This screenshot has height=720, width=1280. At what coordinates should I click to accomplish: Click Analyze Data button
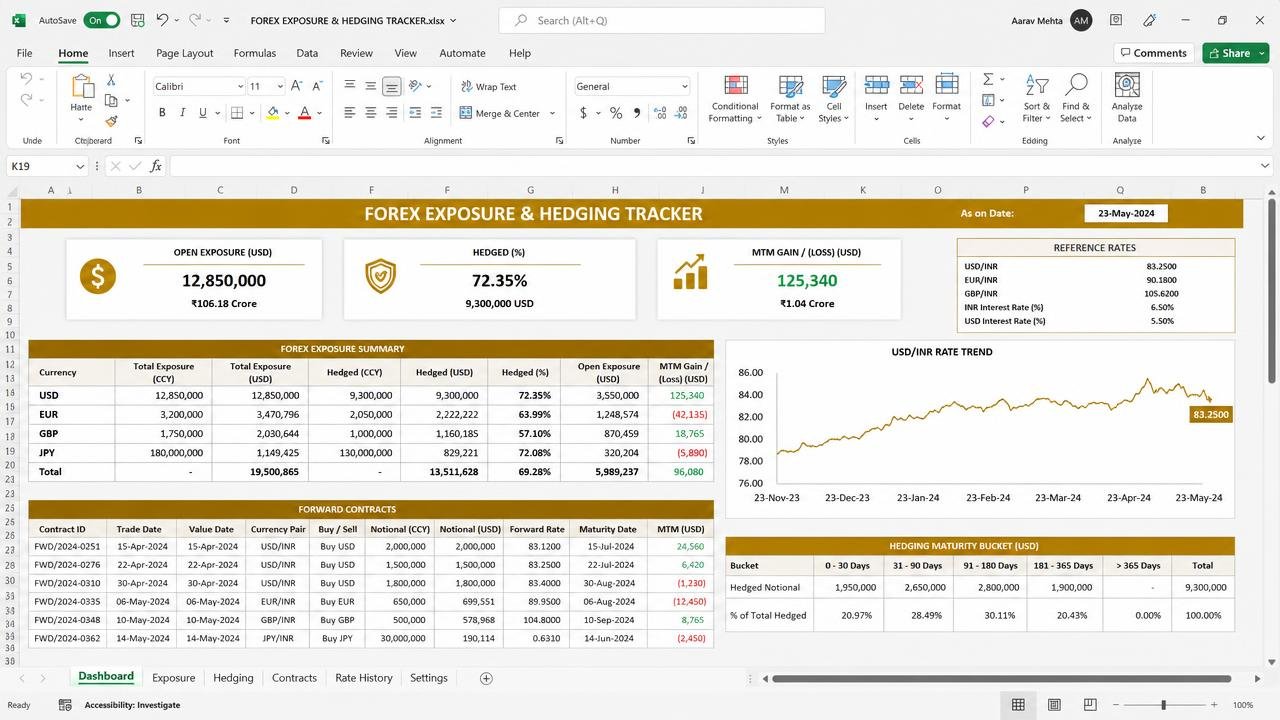1127,98
